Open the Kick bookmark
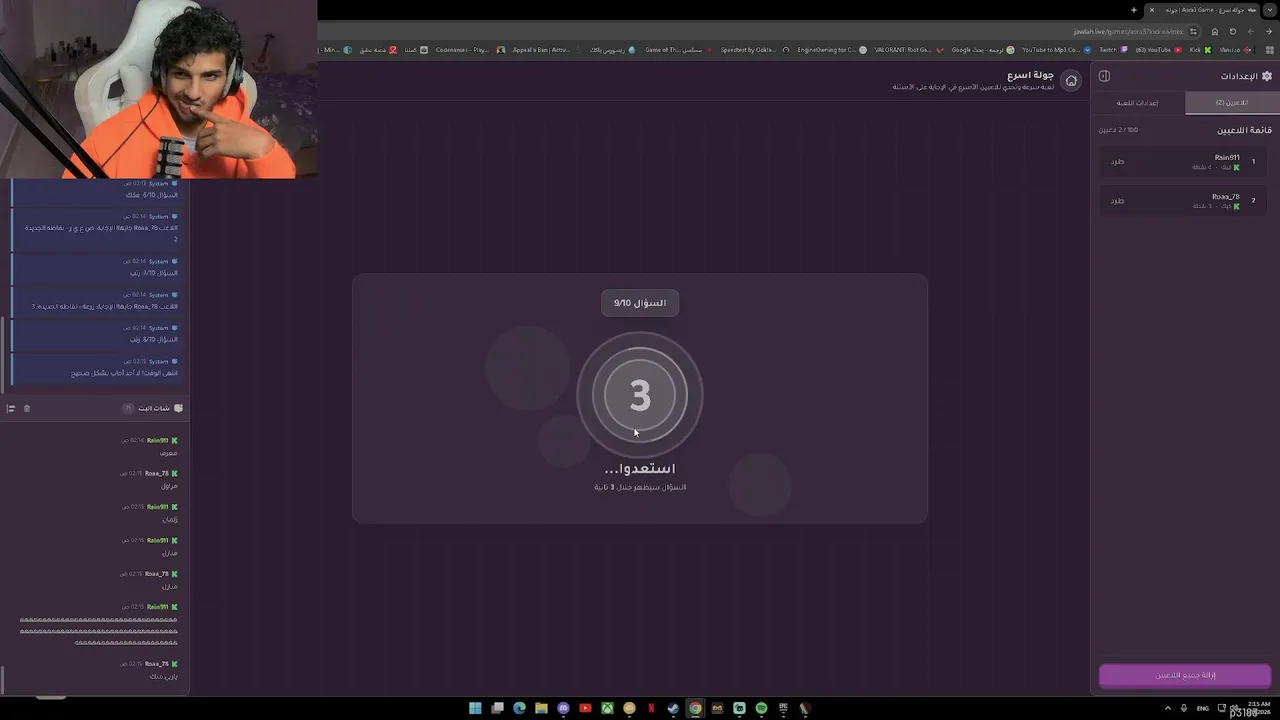This screenshot has width=1280, height=720. [x=1200, y=50]
